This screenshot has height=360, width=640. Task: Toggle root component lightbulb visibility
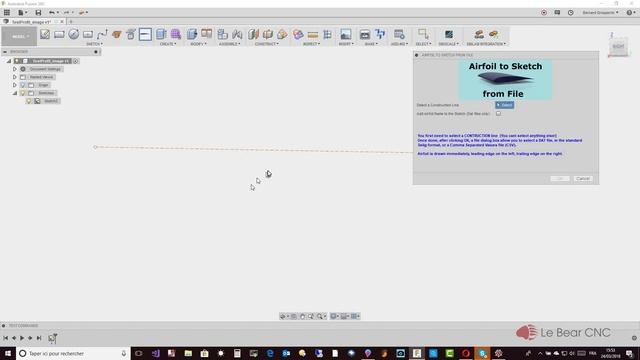pos(17,61)
